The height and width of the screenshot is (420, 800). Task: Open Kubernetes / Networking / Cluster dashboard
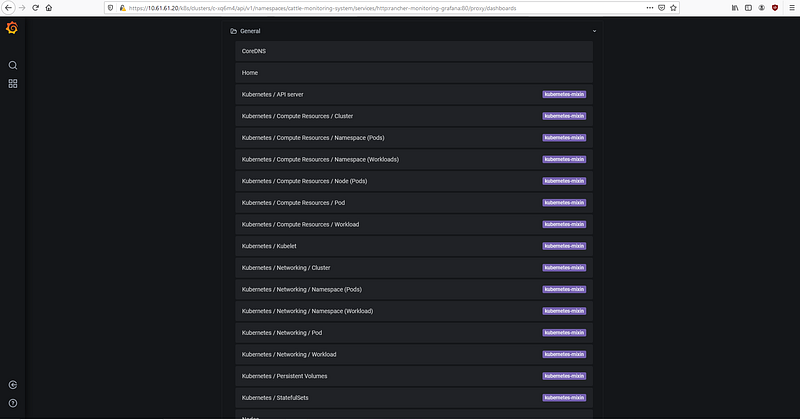coord(414,268)
